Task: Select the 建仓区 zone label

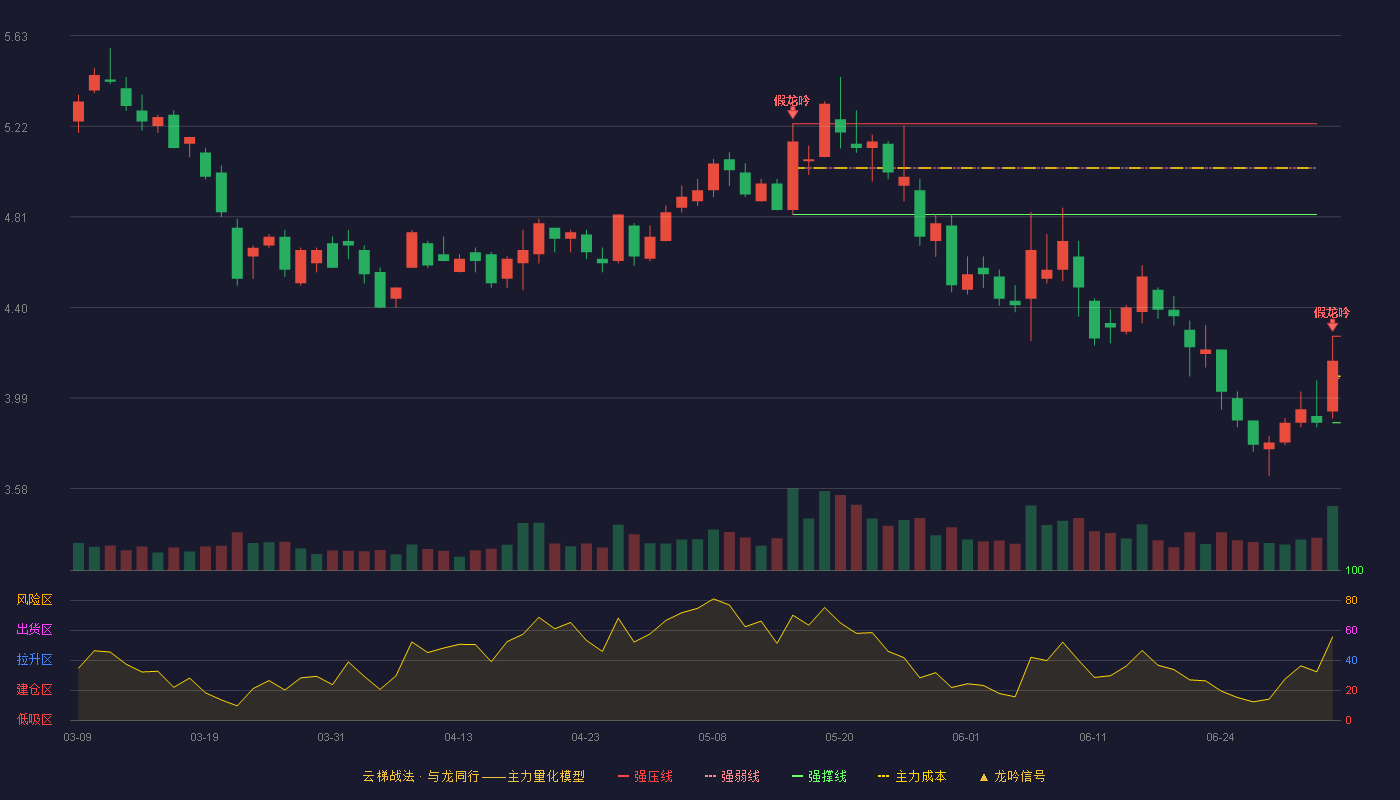Action: (34, 690)
